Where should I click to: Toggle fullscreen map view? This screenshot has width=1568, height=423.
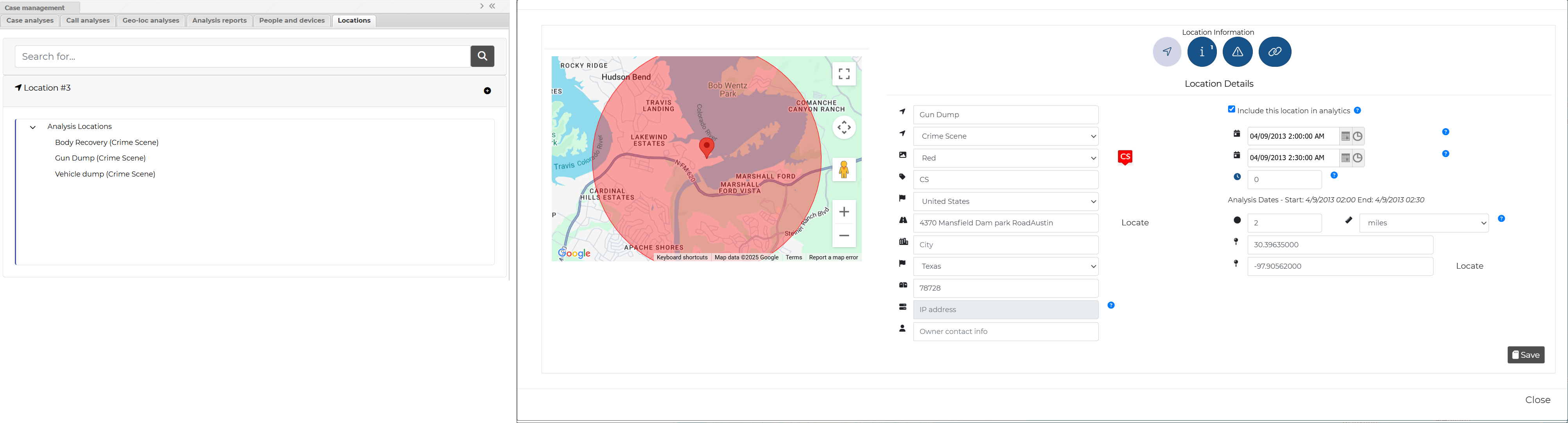(x=844, y=74)
